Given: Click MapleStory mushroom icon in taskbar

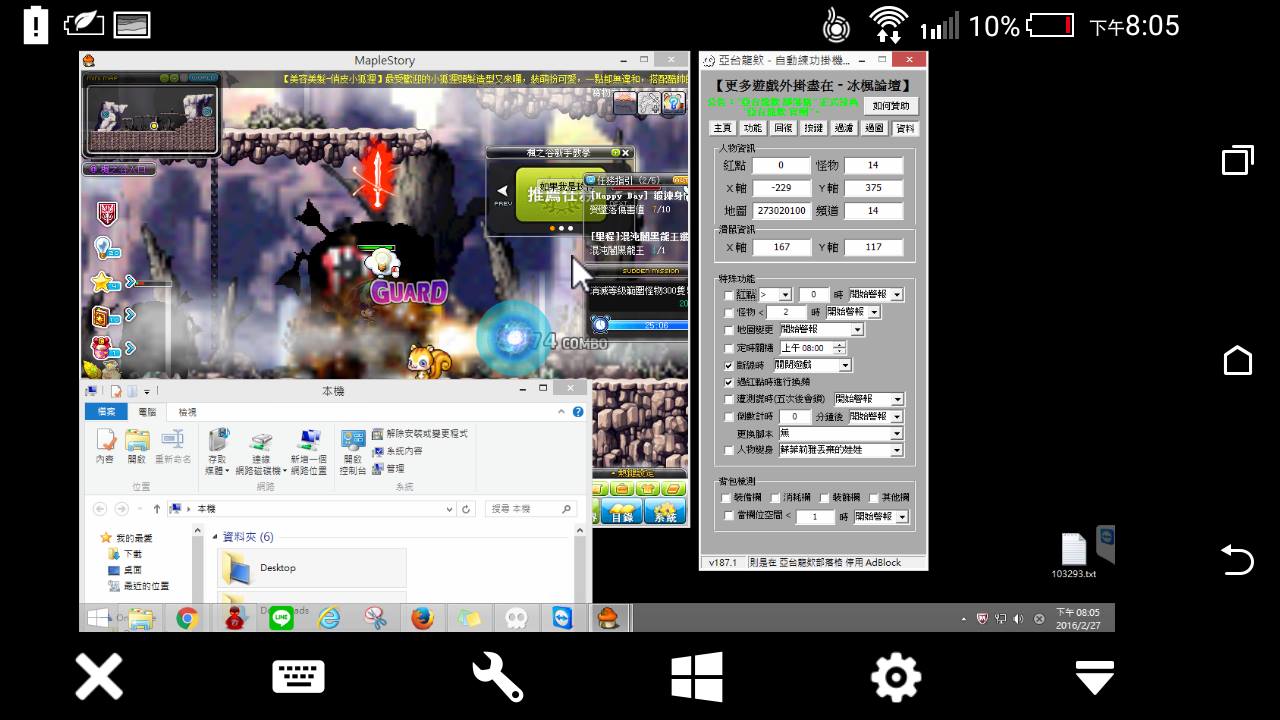Looking at the screenshot, I should 608,619.
